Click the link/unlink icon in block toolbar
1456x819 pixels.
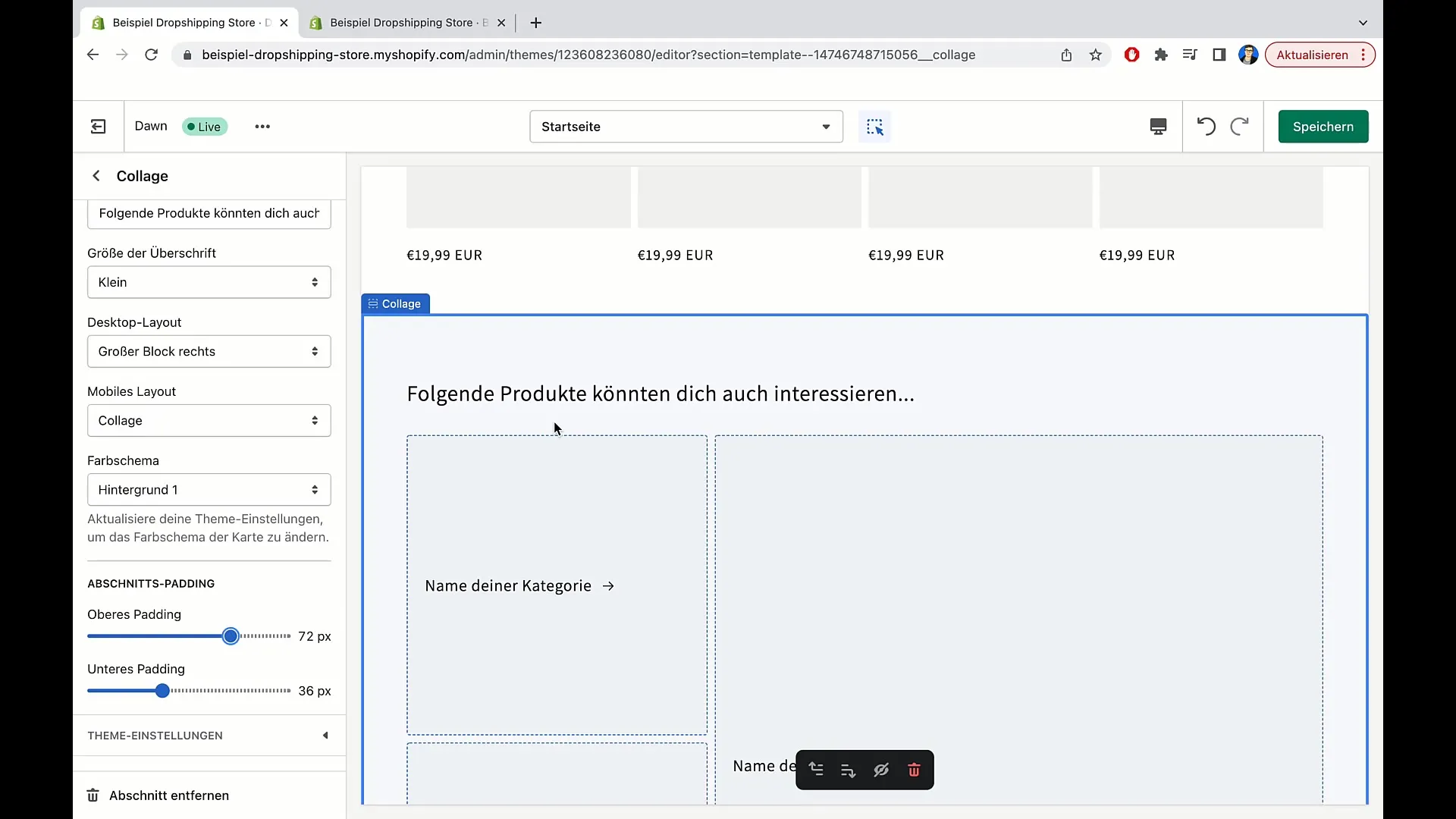pos(881,769)
